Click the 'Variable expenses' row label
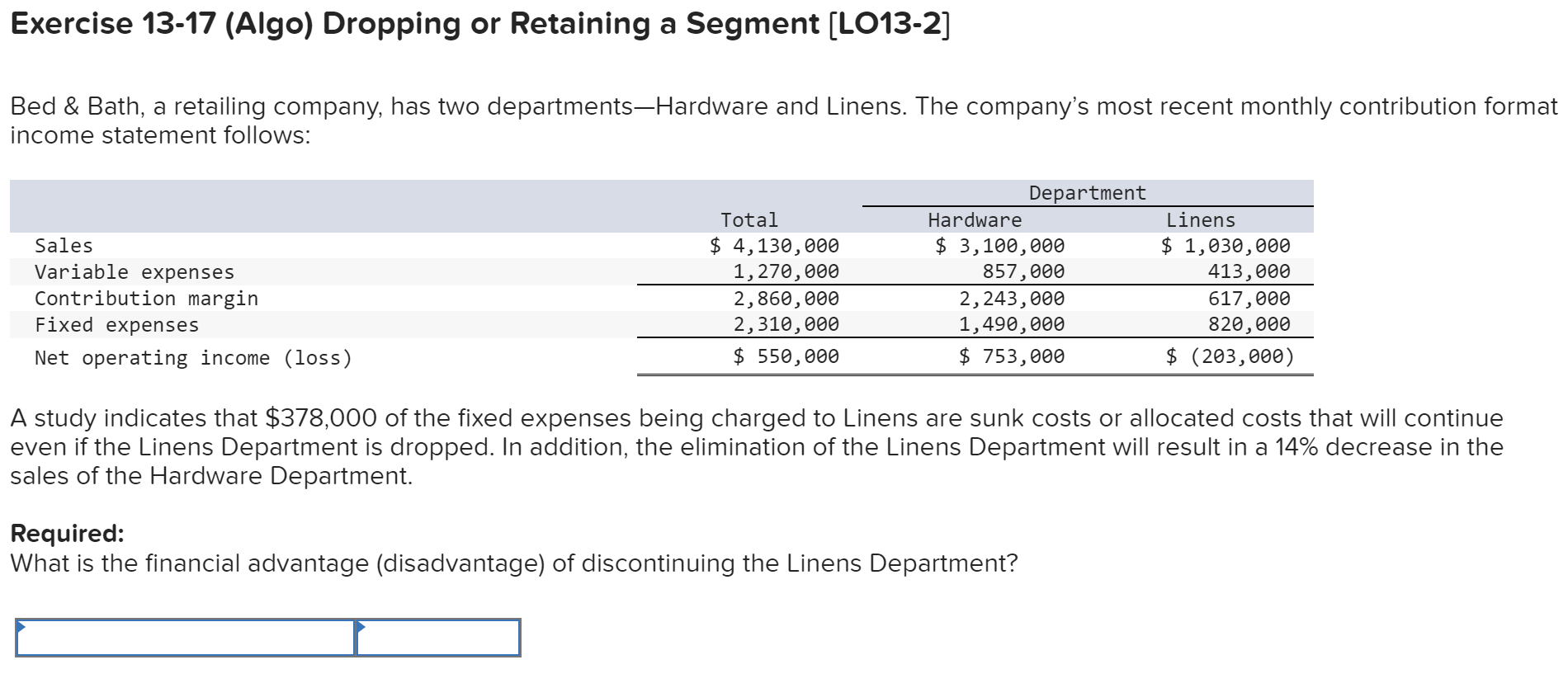This screenshot has height=688, width=1568. pos(135,272)
